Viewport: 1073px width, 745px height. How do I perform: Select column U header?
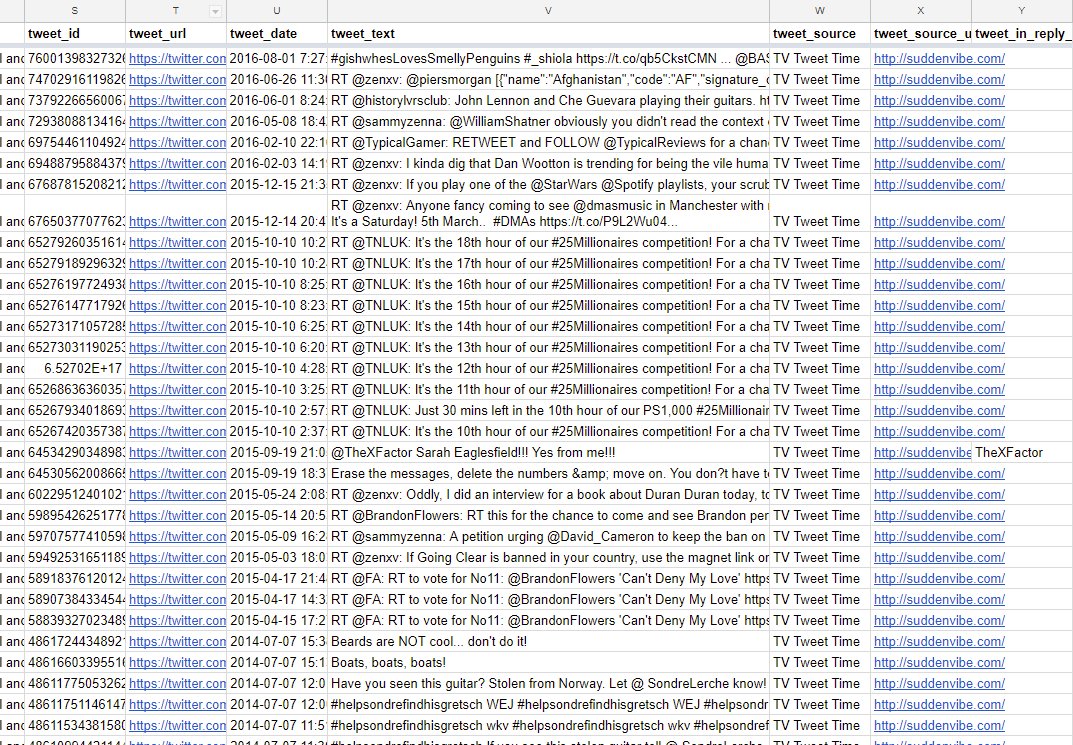276,11
